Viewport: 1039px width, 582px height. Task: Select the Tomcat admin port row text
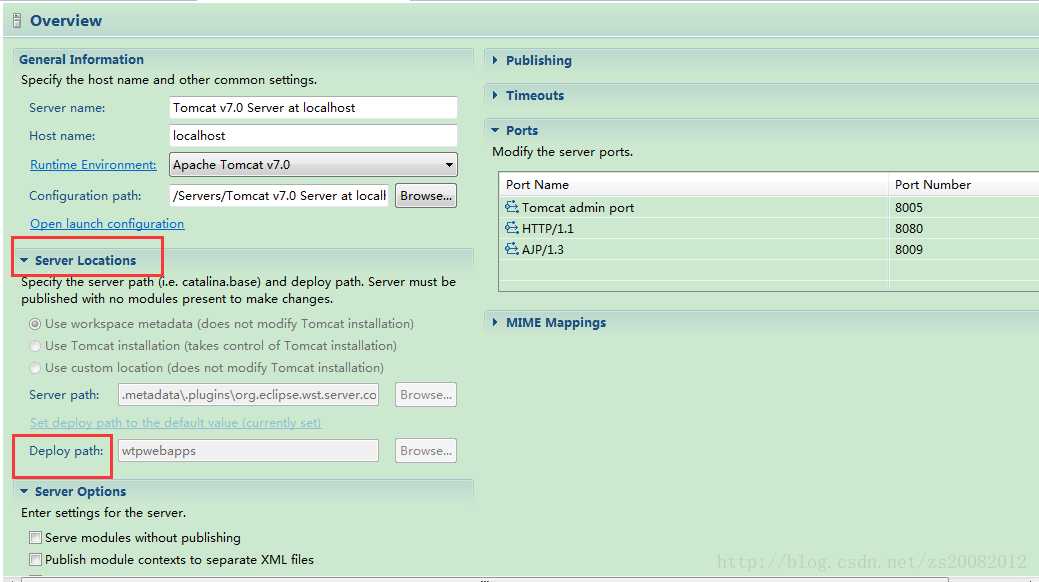(578, 207)
